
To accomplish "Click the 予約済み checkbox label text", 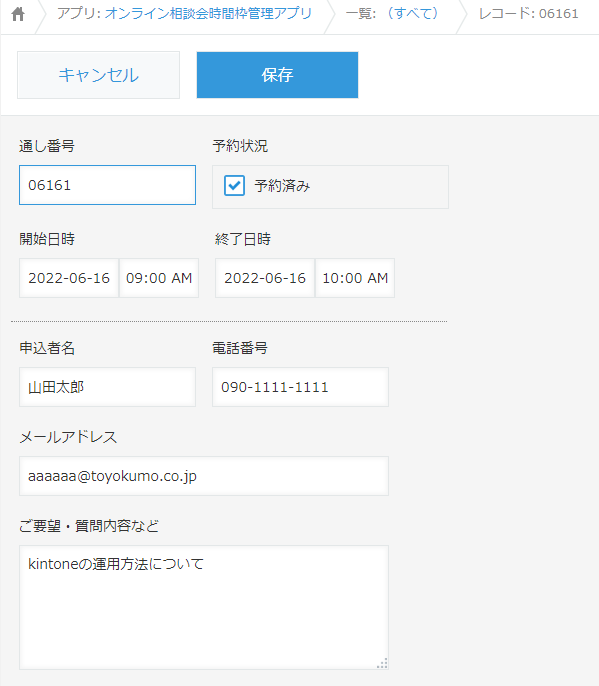I will tap(282, 186).
